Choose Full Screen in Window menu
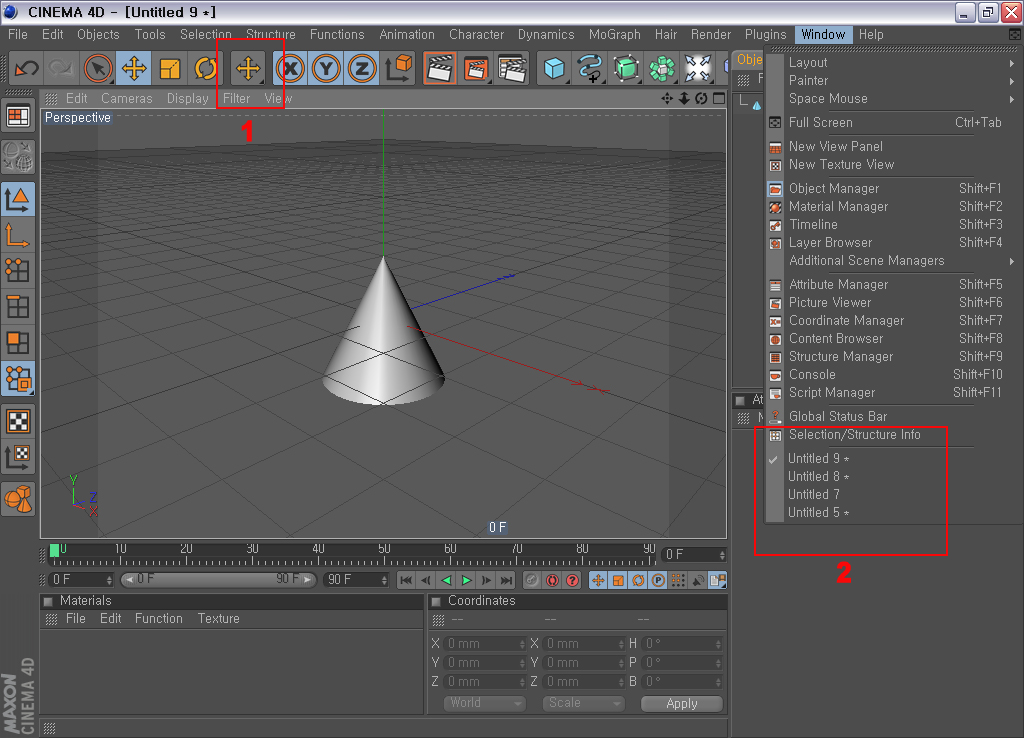 point(893,122)
